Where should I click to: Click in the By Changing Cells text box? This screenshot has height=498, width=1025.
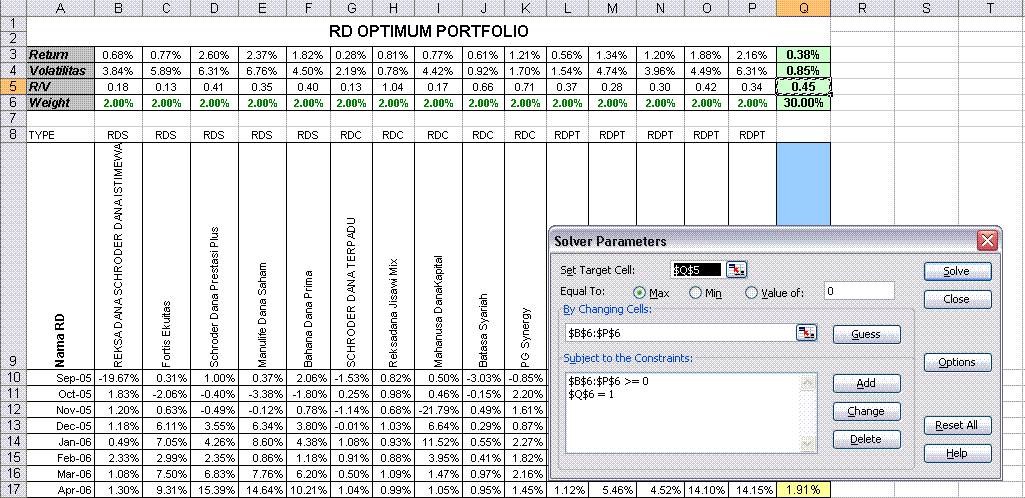(678, 333)
